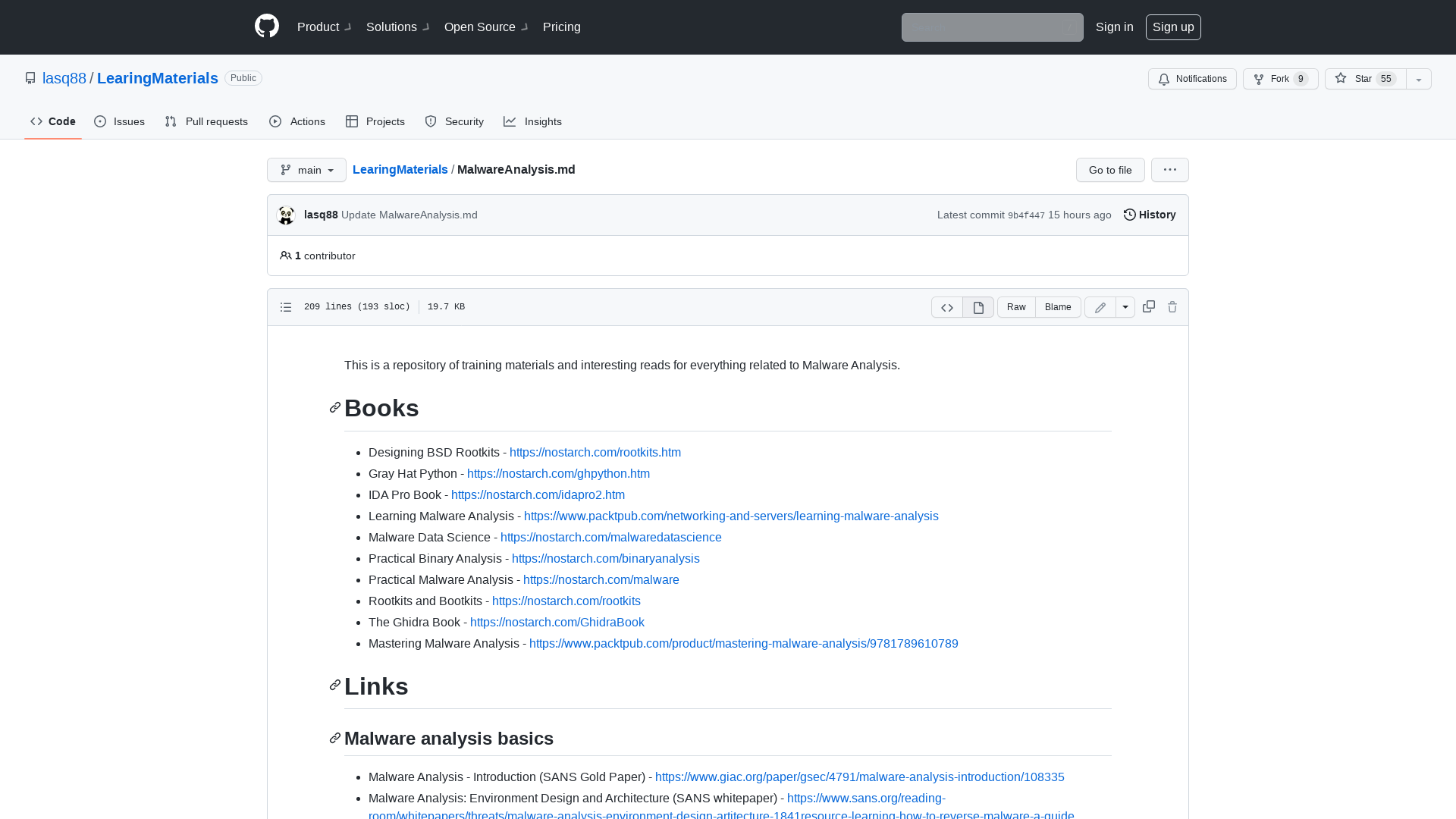Screen dimensions: 1456x819
Task: Click LearingMaterials in the file breadcrumb
Action: pos(400,169)
